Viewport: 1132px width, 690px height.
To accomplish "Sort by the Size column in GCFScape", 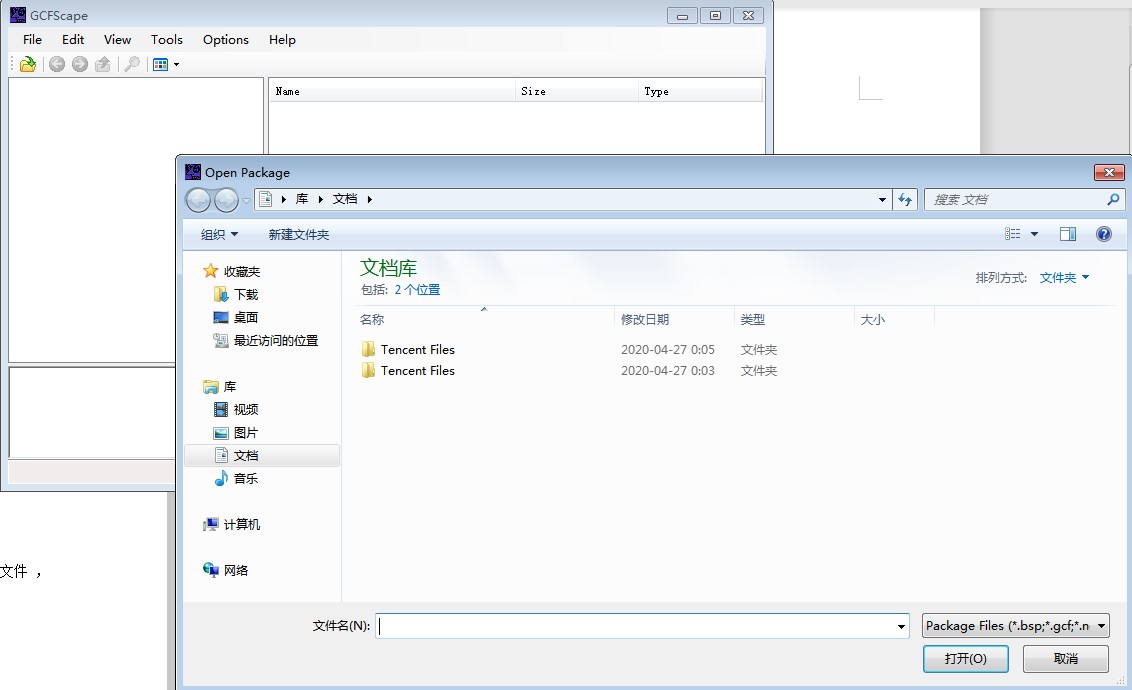I will [x=577, y=91].
